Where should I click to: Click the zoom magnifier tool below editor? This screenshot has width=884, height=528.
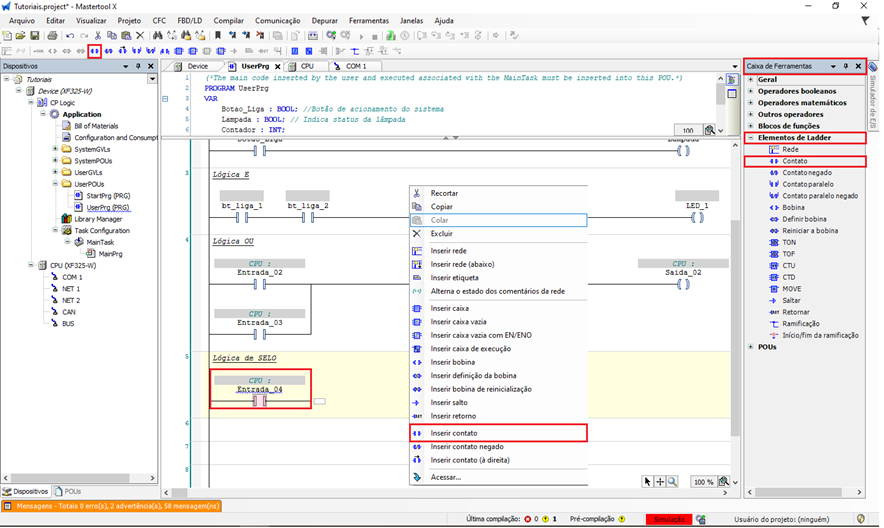(x=673, y=481)
